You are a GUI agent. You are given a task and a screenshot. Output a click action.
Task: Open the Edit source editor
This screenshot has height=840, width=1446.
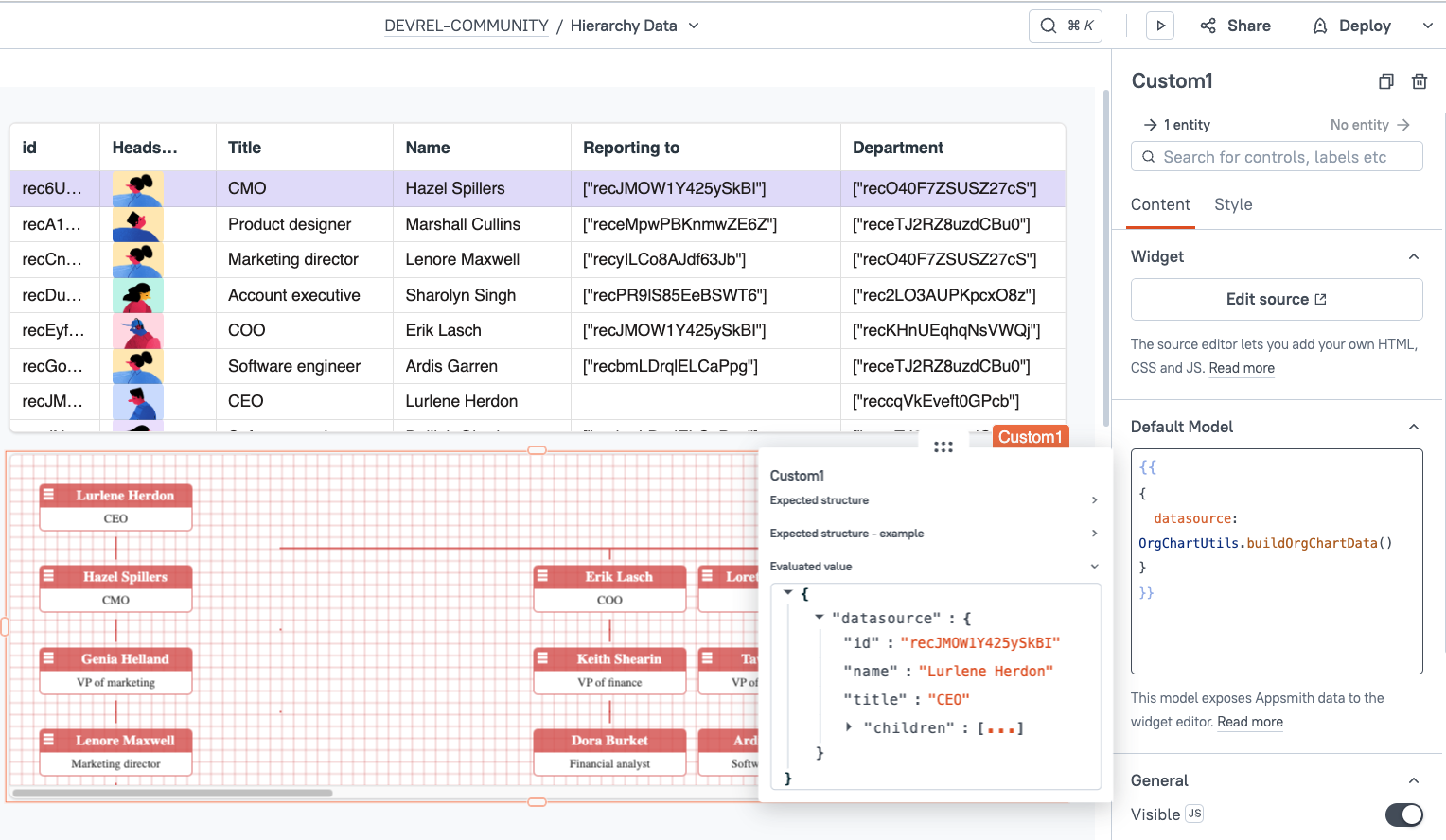pos(1276,299)
